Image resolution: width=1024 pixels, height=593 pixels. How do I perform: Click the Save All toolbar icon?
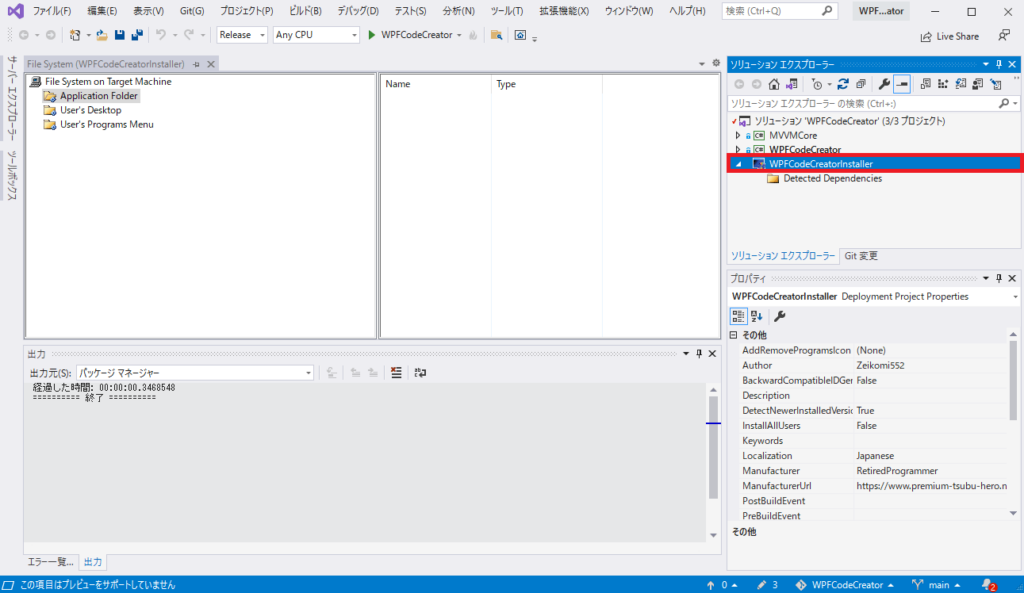137,35
